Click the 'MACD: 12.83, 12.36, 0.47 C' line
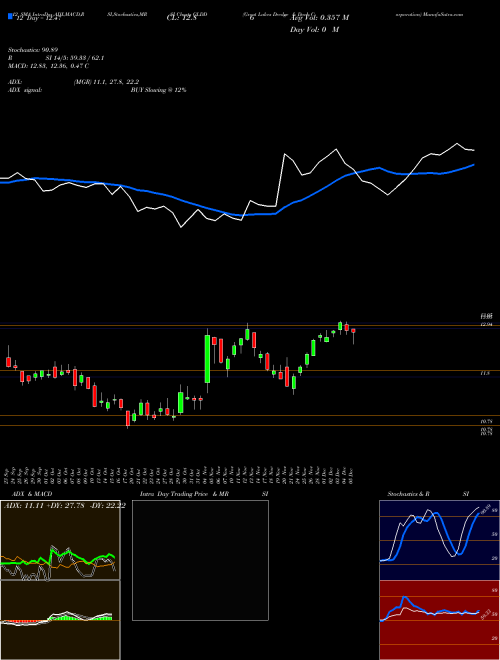 (x=48, y=66)
